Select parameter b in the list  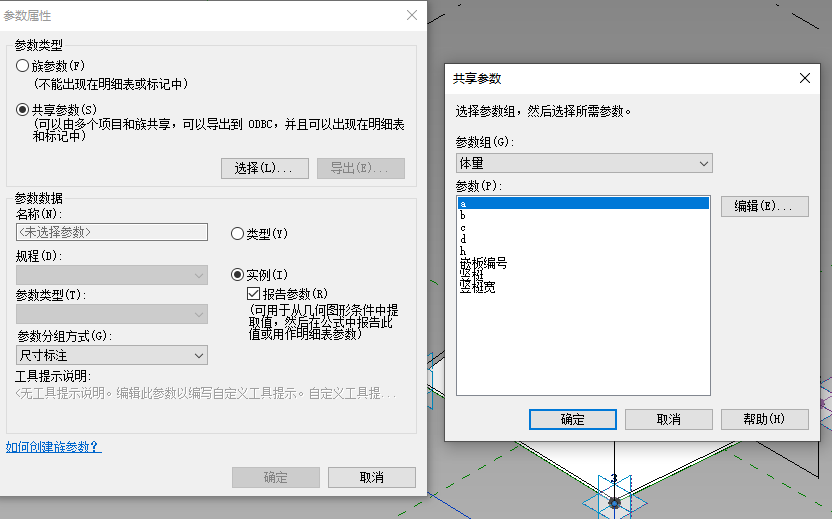point(583,215)
